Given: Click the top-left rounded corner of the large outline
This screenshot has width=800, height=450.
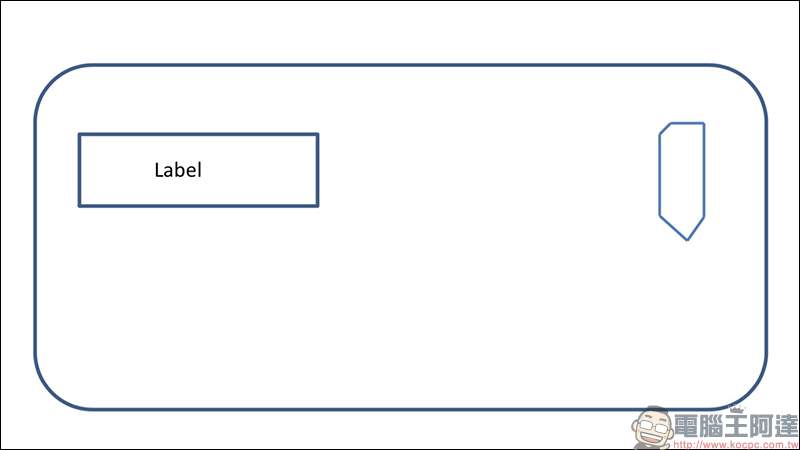Looking at the screenshot, I should pos(52,82).
